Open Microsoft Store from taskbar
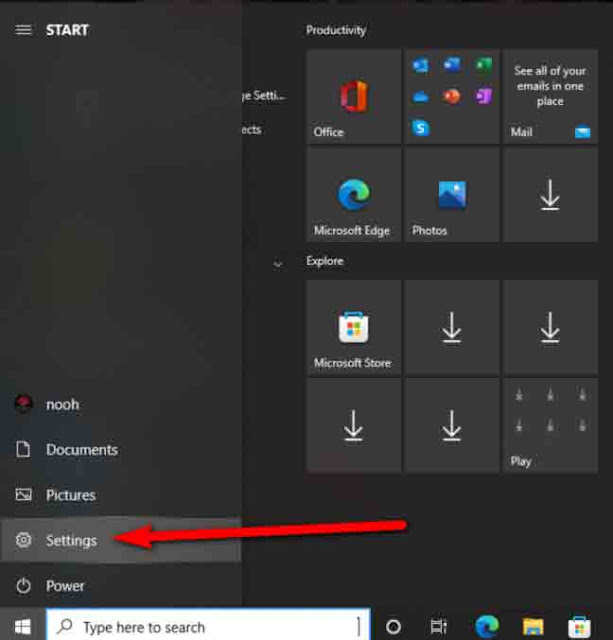 (580, 627)
